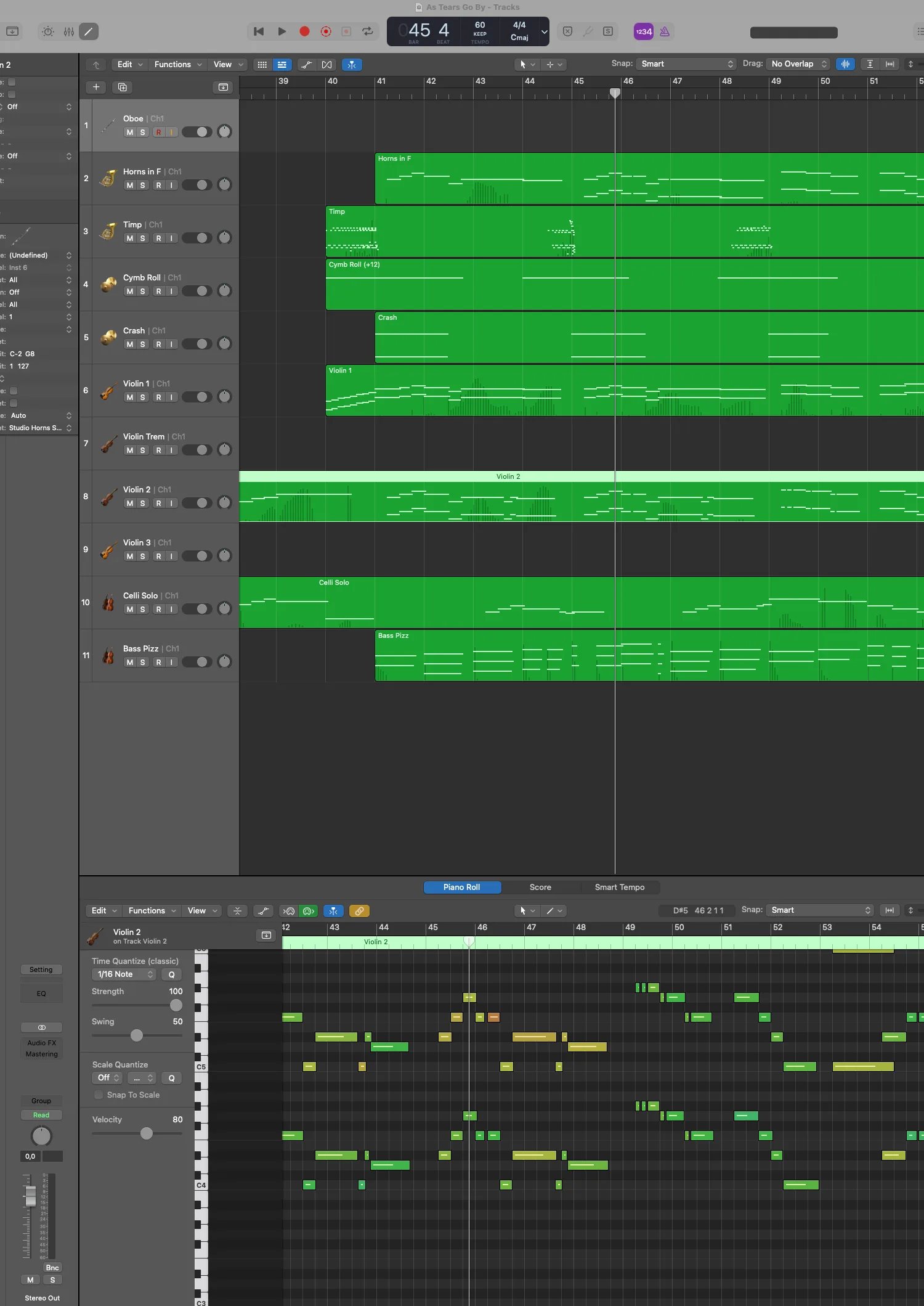Record-enable the Timp track

point(159,239)
